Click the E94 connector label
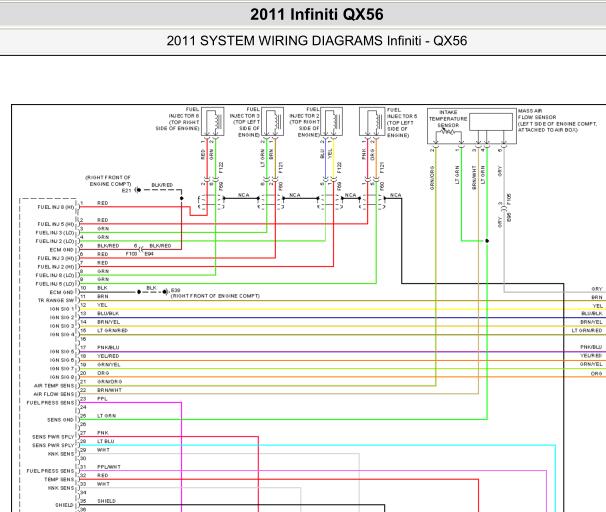 [x=149, y=254]
